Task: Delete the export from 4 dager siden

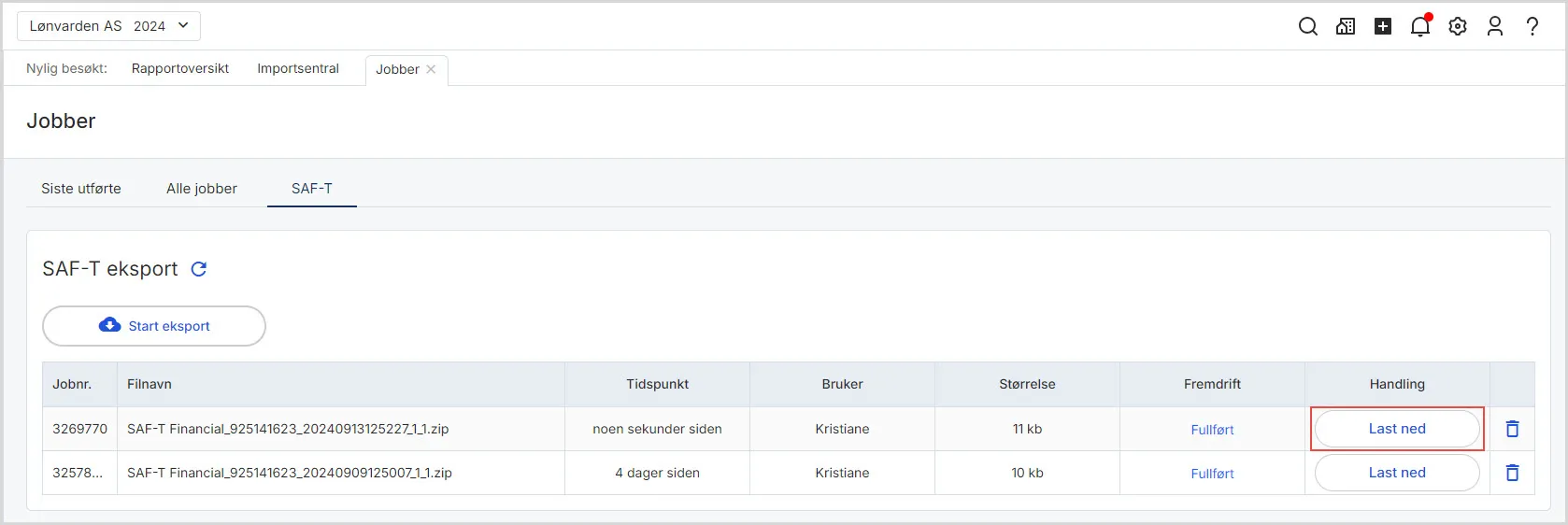Action: [1512, 473]
